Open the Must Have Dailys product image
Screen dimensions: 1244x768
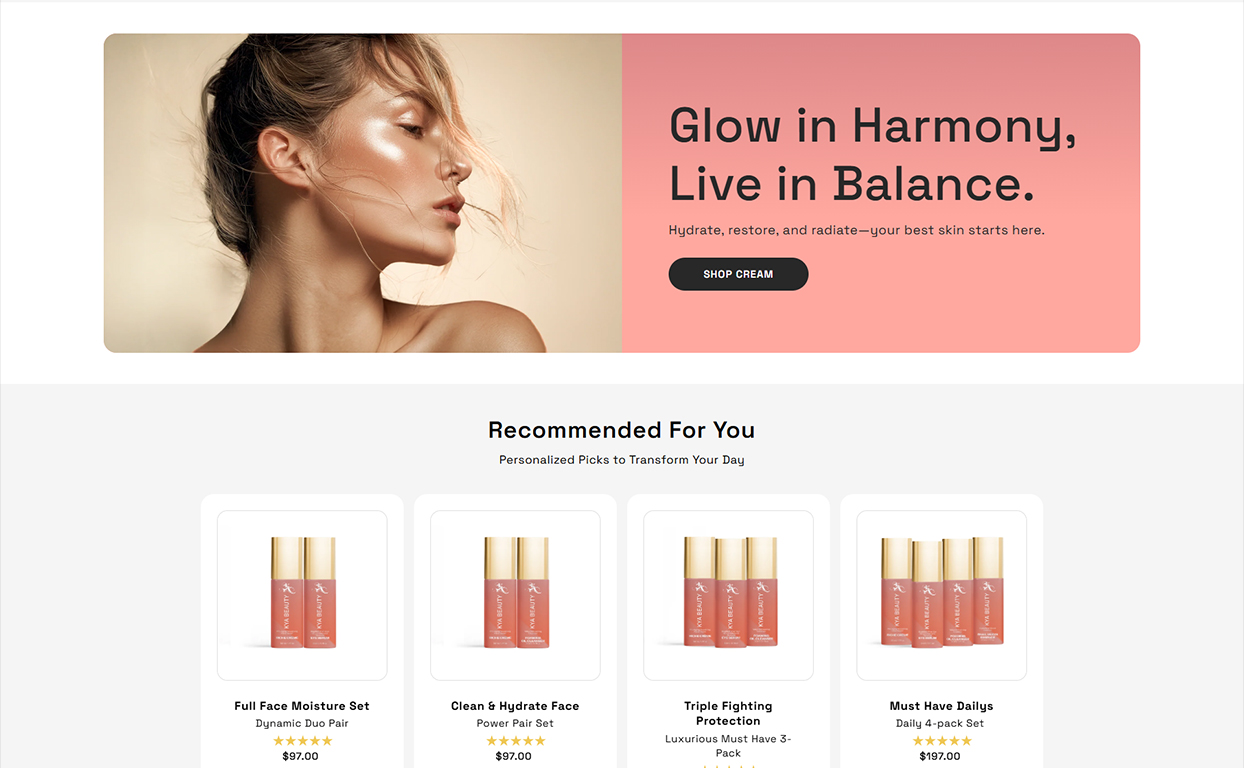click(941, 596)
